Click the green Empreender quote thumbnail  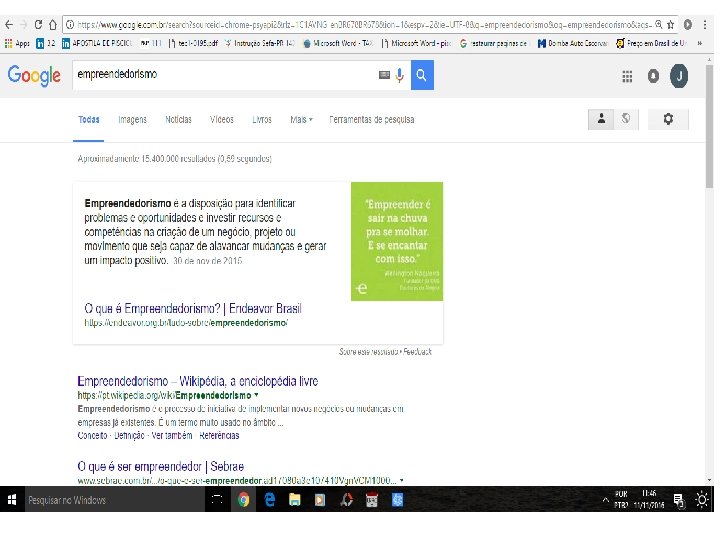pyautogui.click(x=397, y=242)
